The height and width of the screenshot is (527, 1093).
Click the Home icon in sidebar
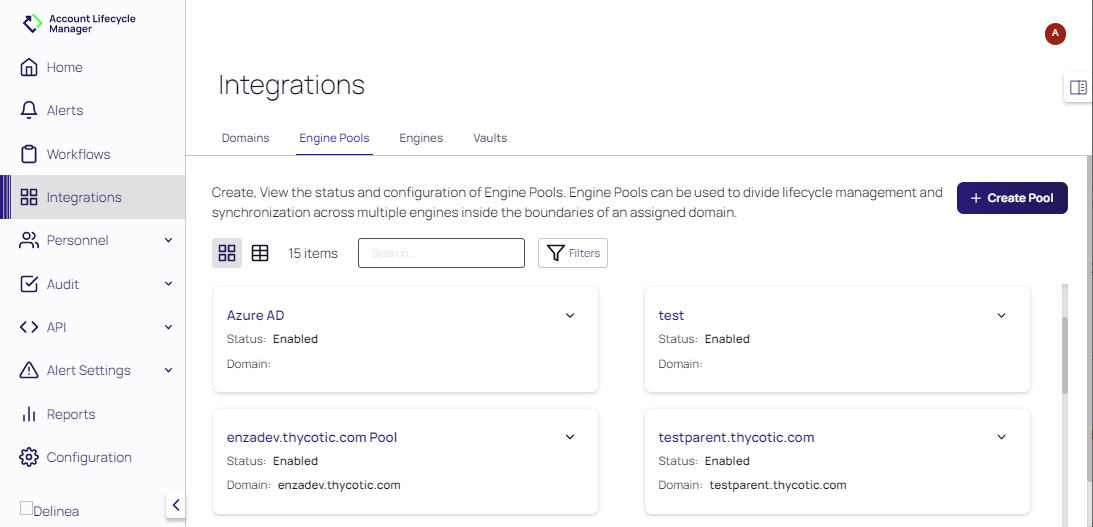click(x=29, y=68)
